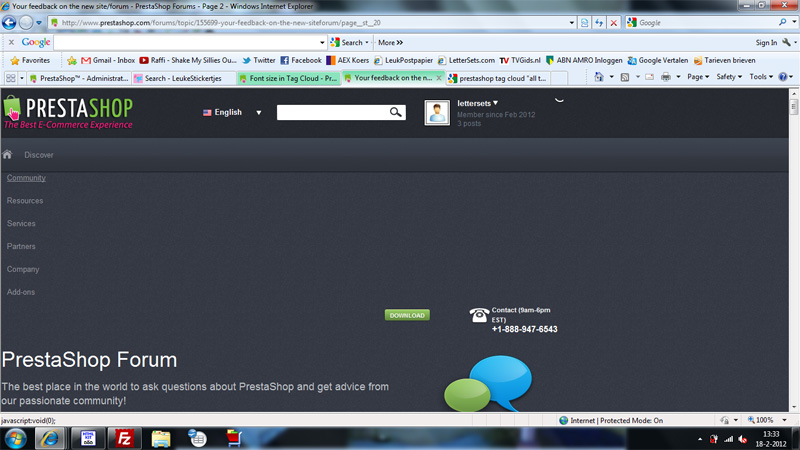The width and height of the screenshot is (800, 450).
Task: Click the IE forward navigation button
Action: click(26, 22)
